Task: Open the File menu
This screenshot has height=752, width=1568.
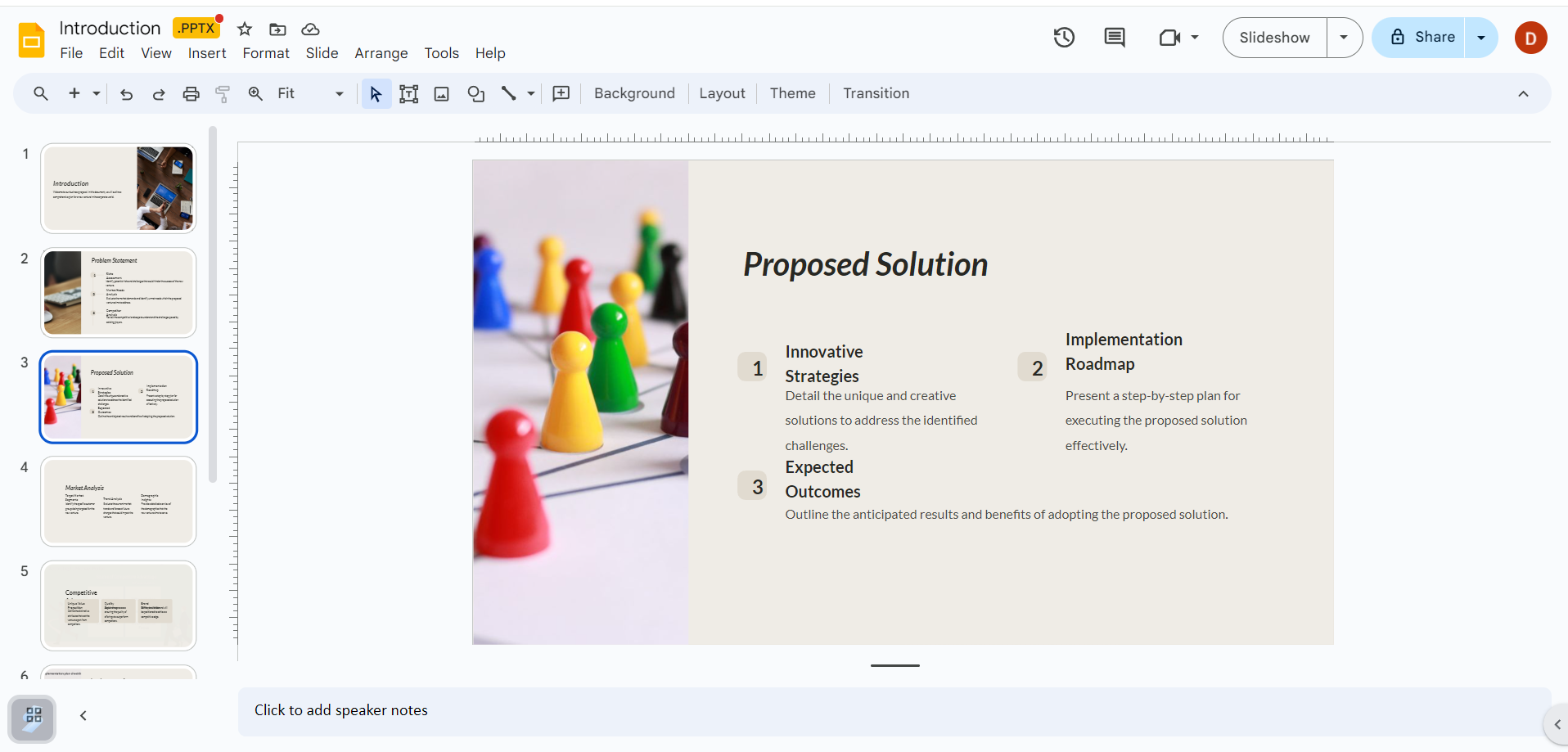Action: [x=71, y=53]
